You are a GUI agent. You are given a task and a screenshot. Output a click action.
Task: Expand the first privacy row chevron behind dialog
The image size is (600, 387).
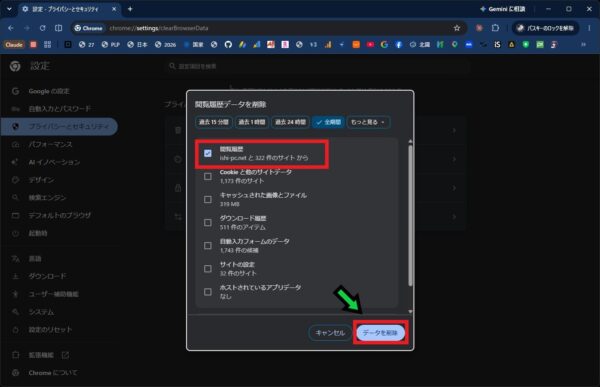[454, 131]
